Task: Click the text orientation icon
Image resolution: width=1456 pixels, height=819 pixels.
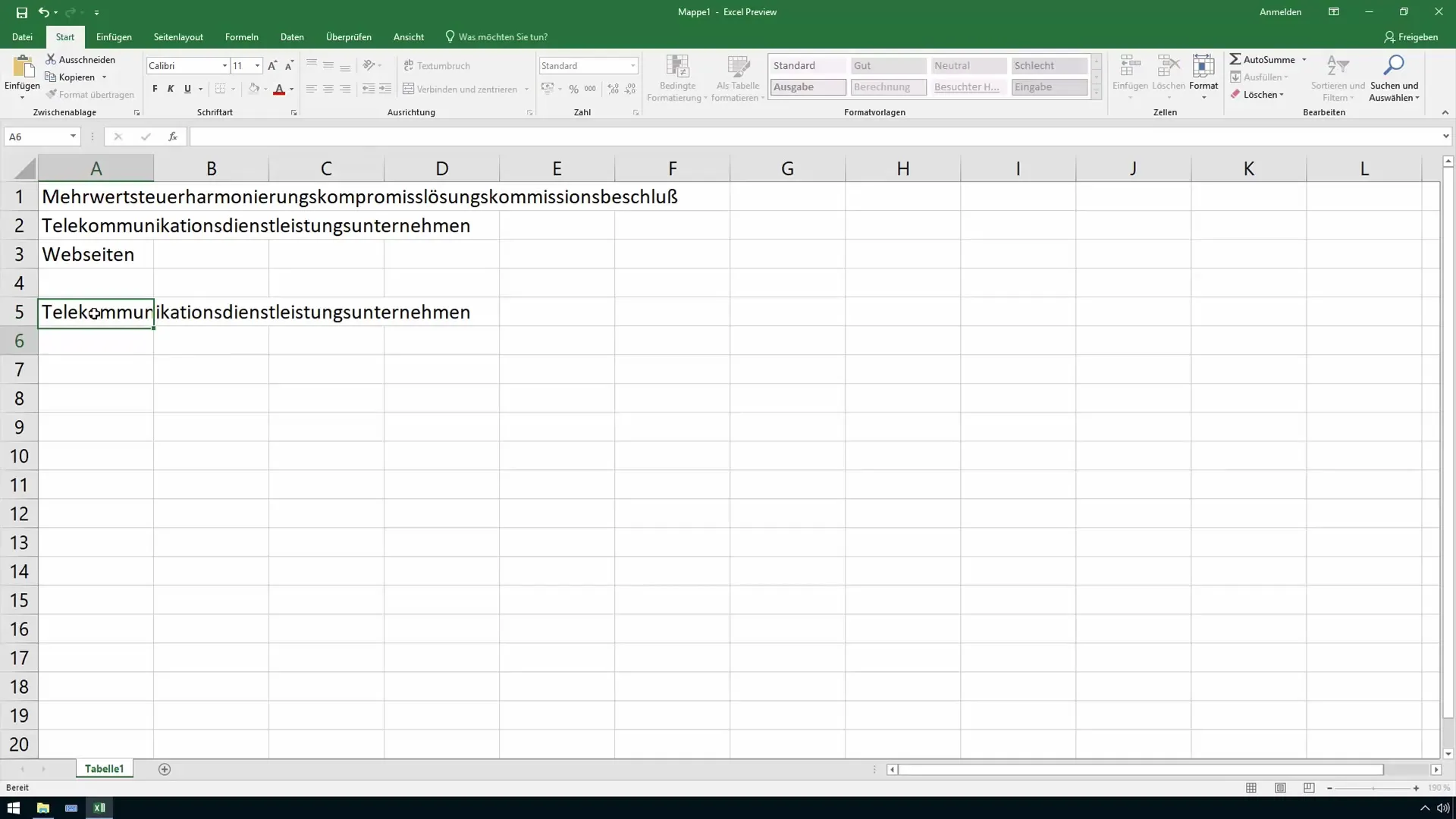Action: (369, 65)
